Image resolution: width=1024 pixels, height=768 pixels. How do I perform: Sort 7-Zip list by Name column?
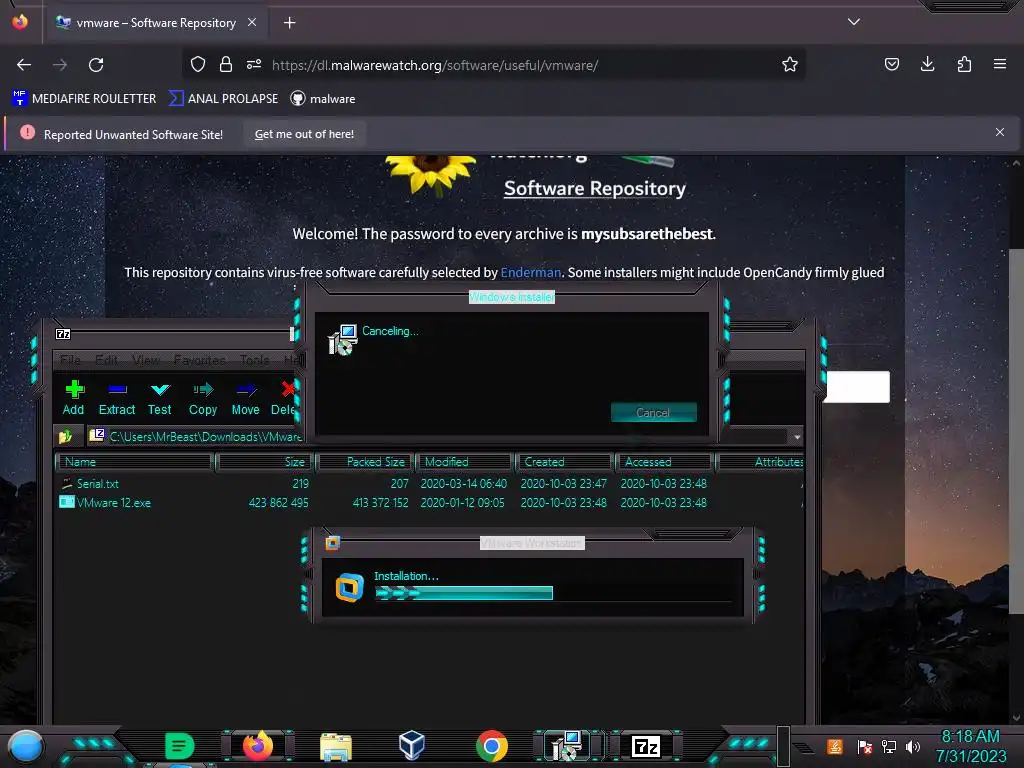135,462
